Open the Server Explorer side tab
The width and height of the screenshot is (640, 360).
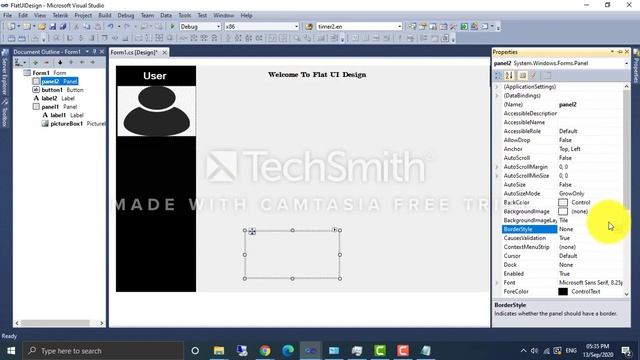(5, 71)
